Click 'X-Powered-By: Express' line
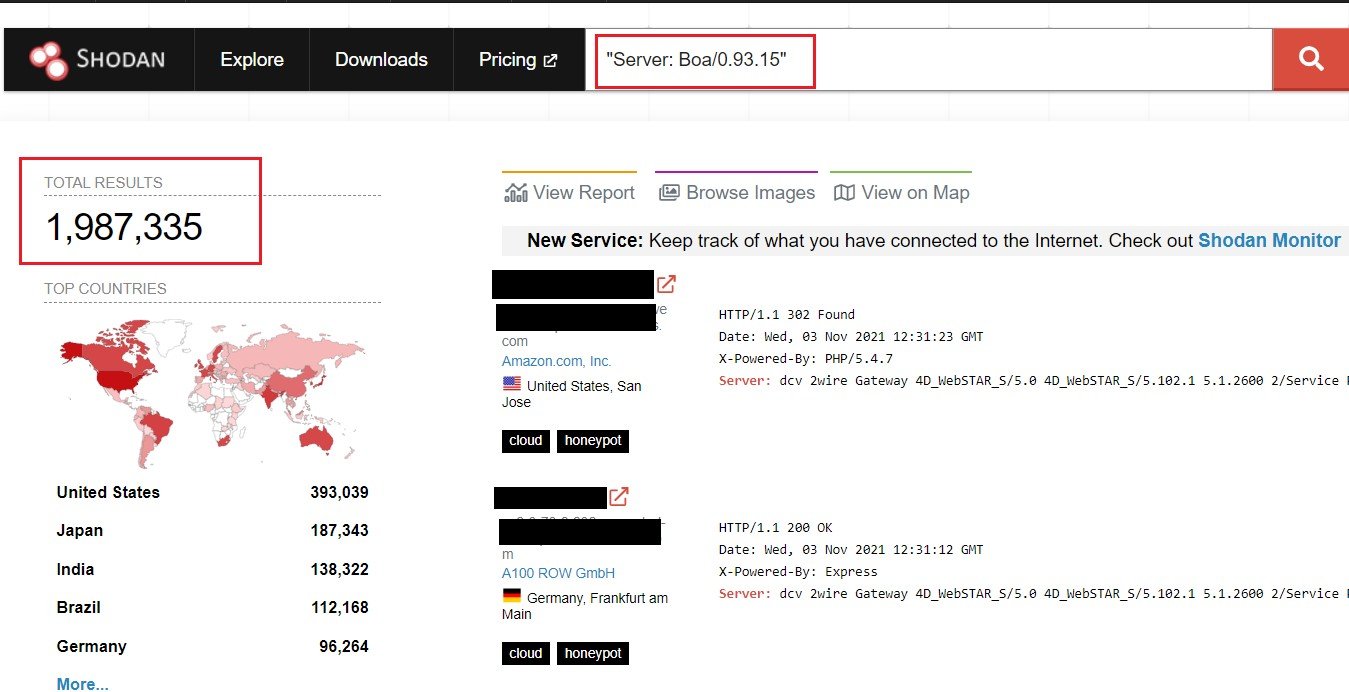 click(x=798, y=572)
